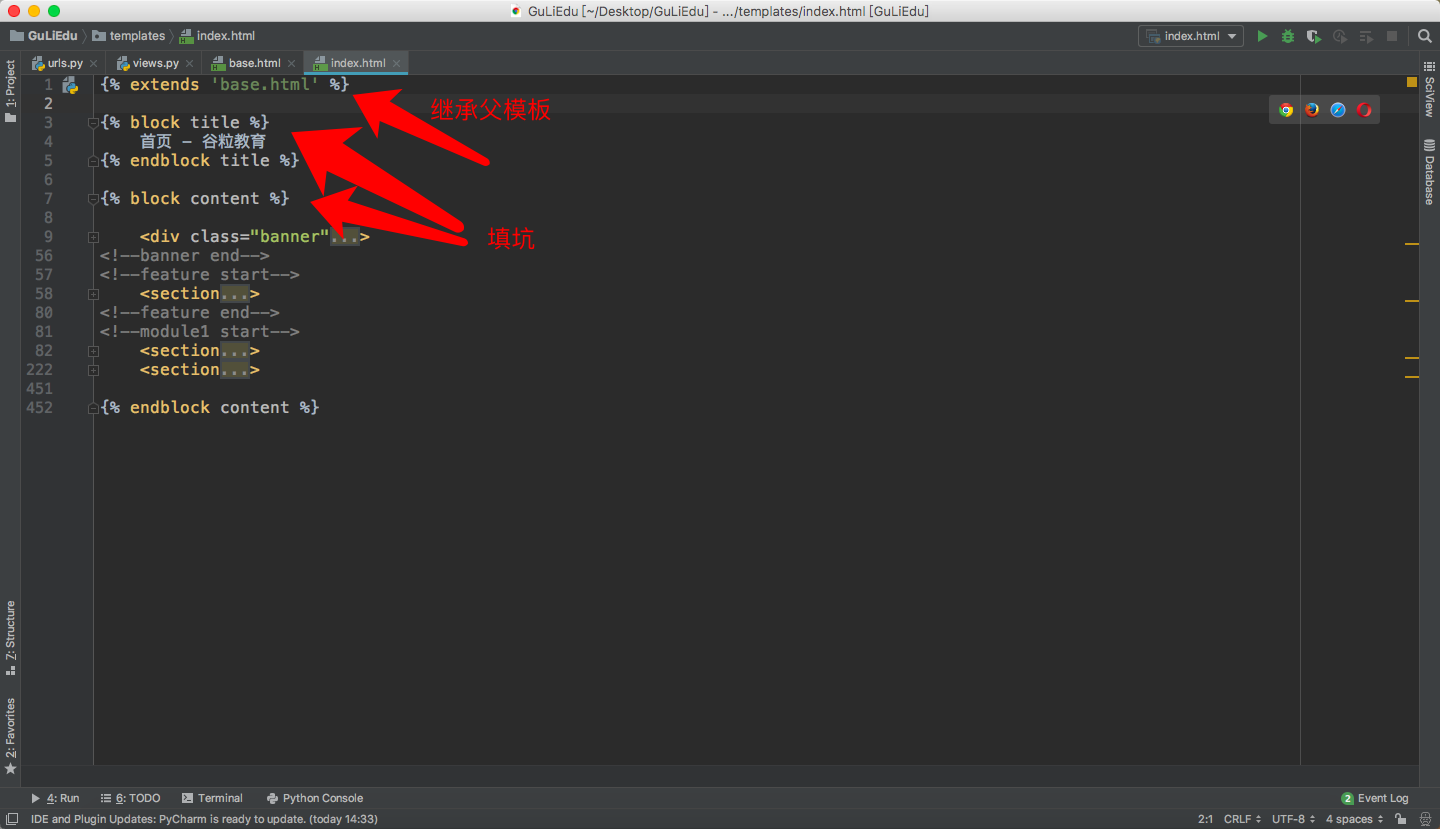Viewport: 1440px width, 829px height.
Task: Stop the running process
Action: 1392,36
